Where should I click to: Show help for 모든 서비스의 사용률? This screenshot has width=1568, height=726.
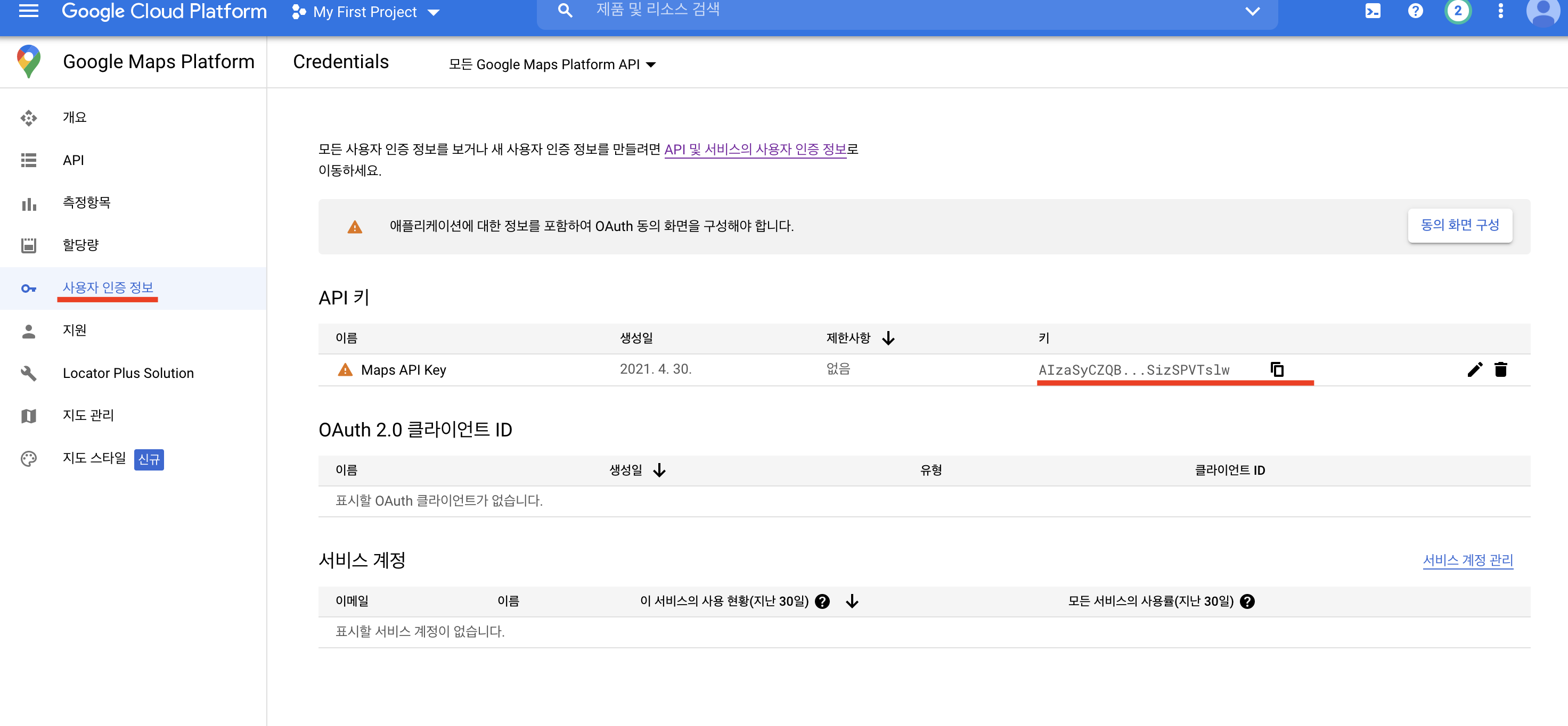pos(1247,601)
